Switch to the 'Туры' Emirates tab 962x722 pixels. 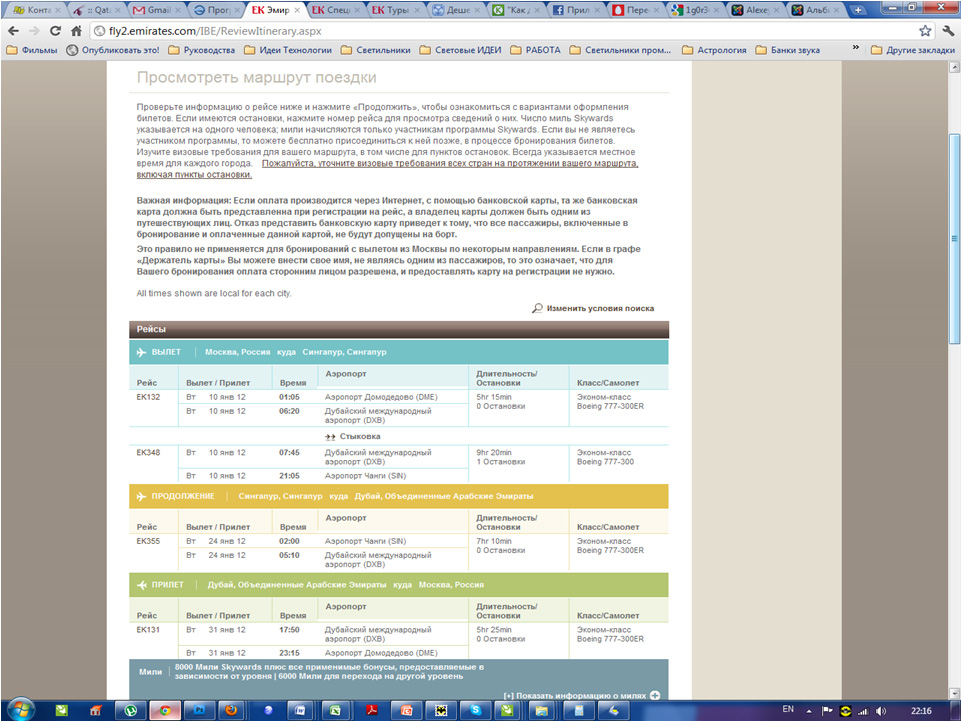396,10
